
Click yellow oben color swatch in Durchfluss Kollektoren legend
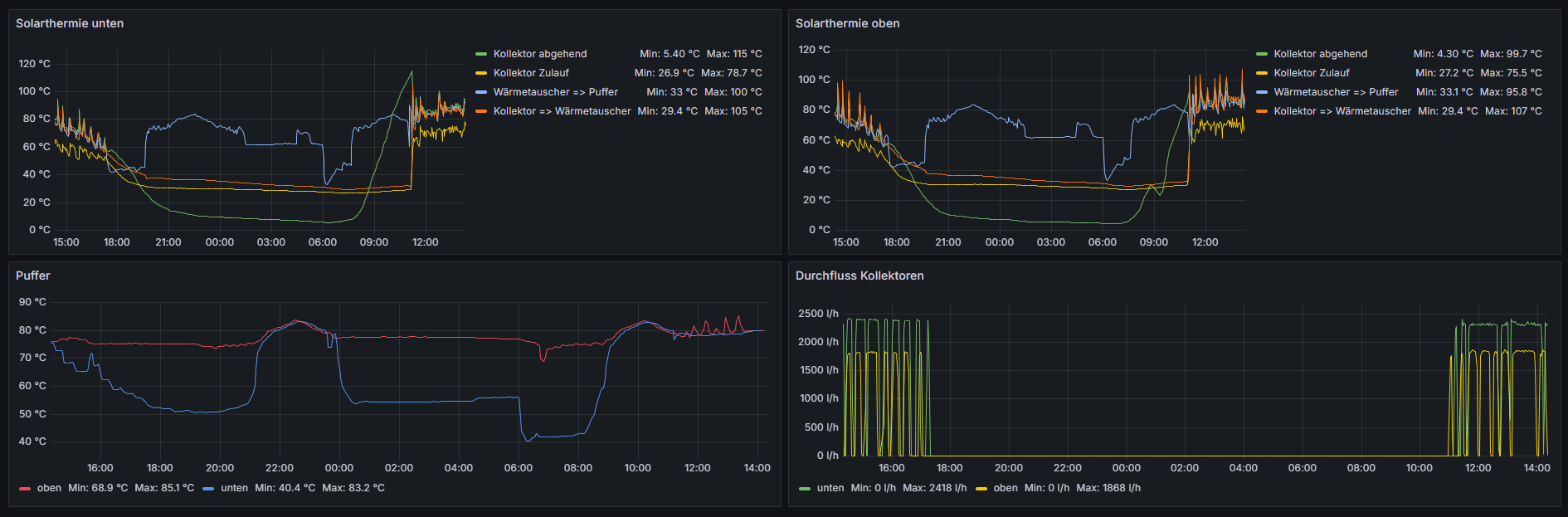pos(981,489)
